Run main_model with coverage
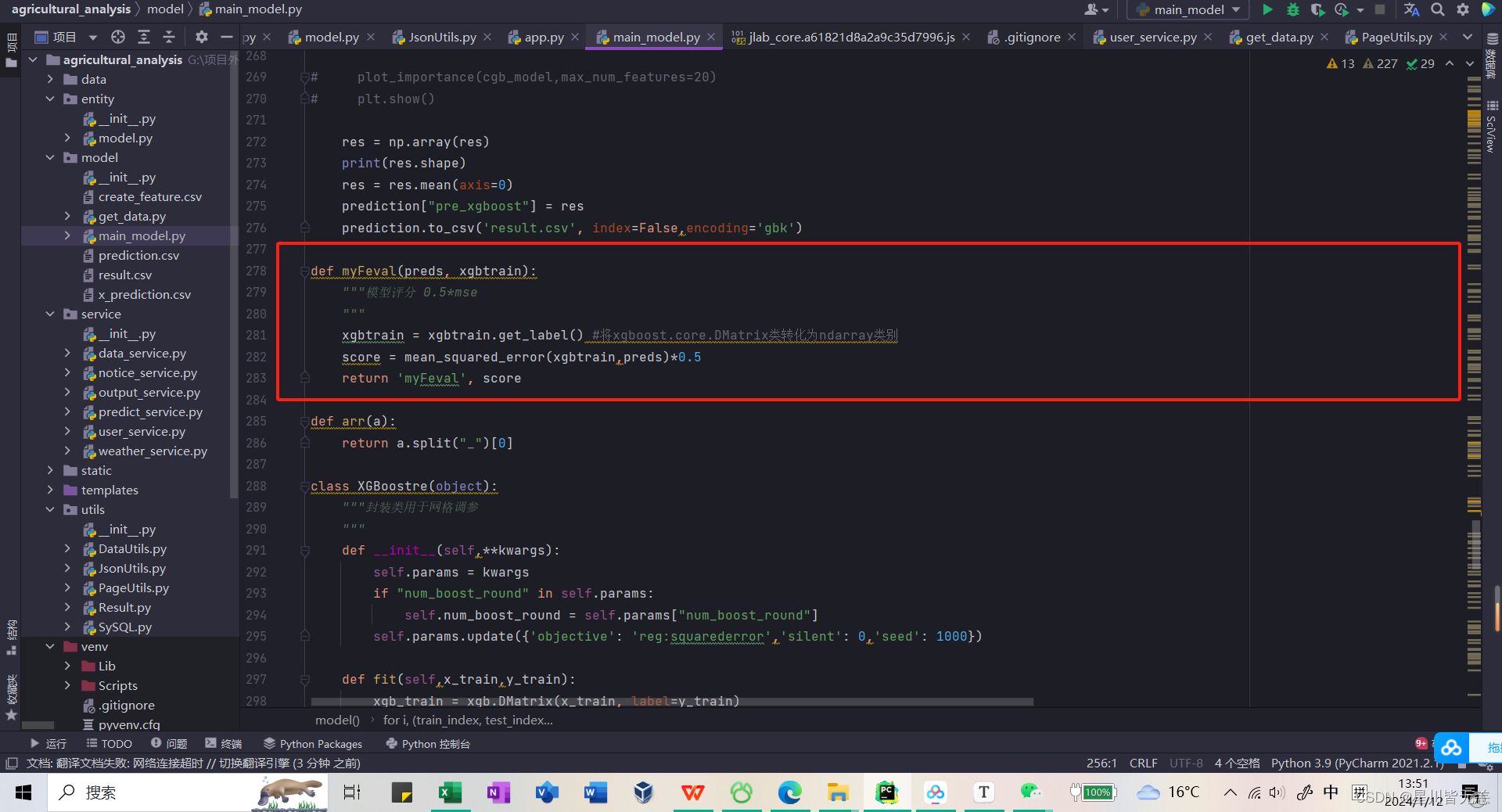 pyautogui.click(x=1317, y=9)
